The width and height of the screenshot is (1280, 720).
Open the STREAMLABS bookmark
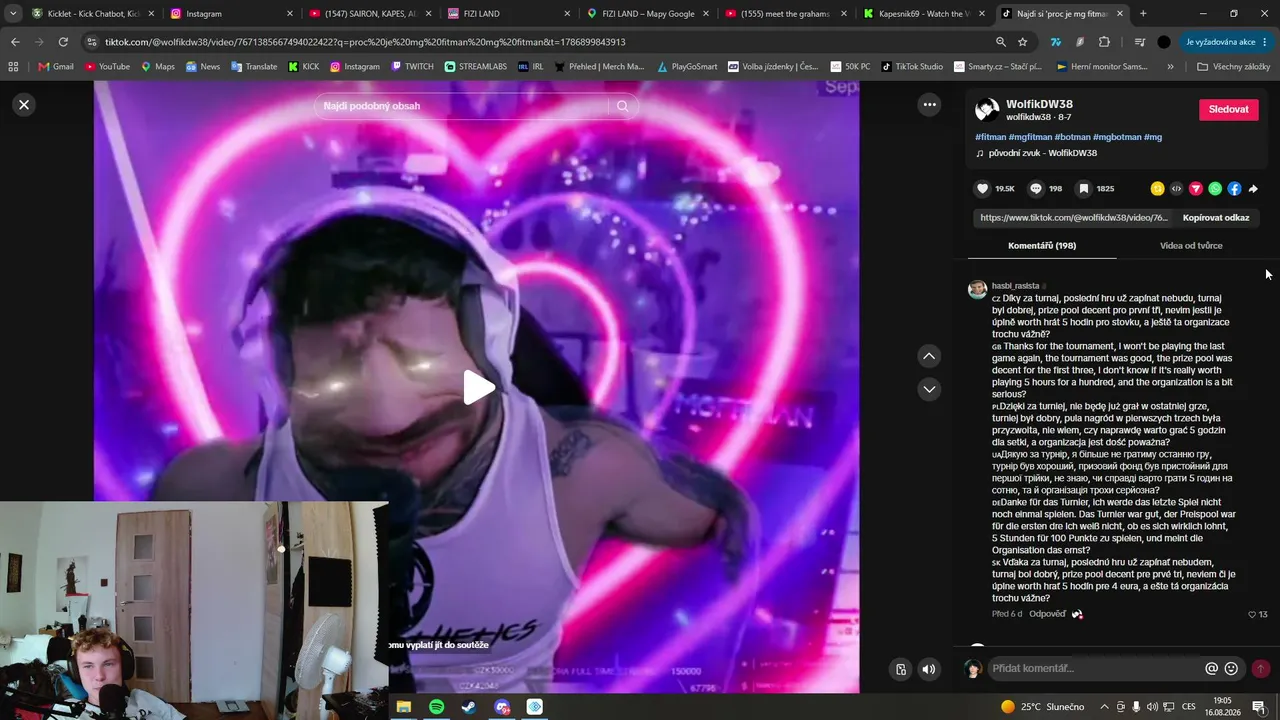475,67
